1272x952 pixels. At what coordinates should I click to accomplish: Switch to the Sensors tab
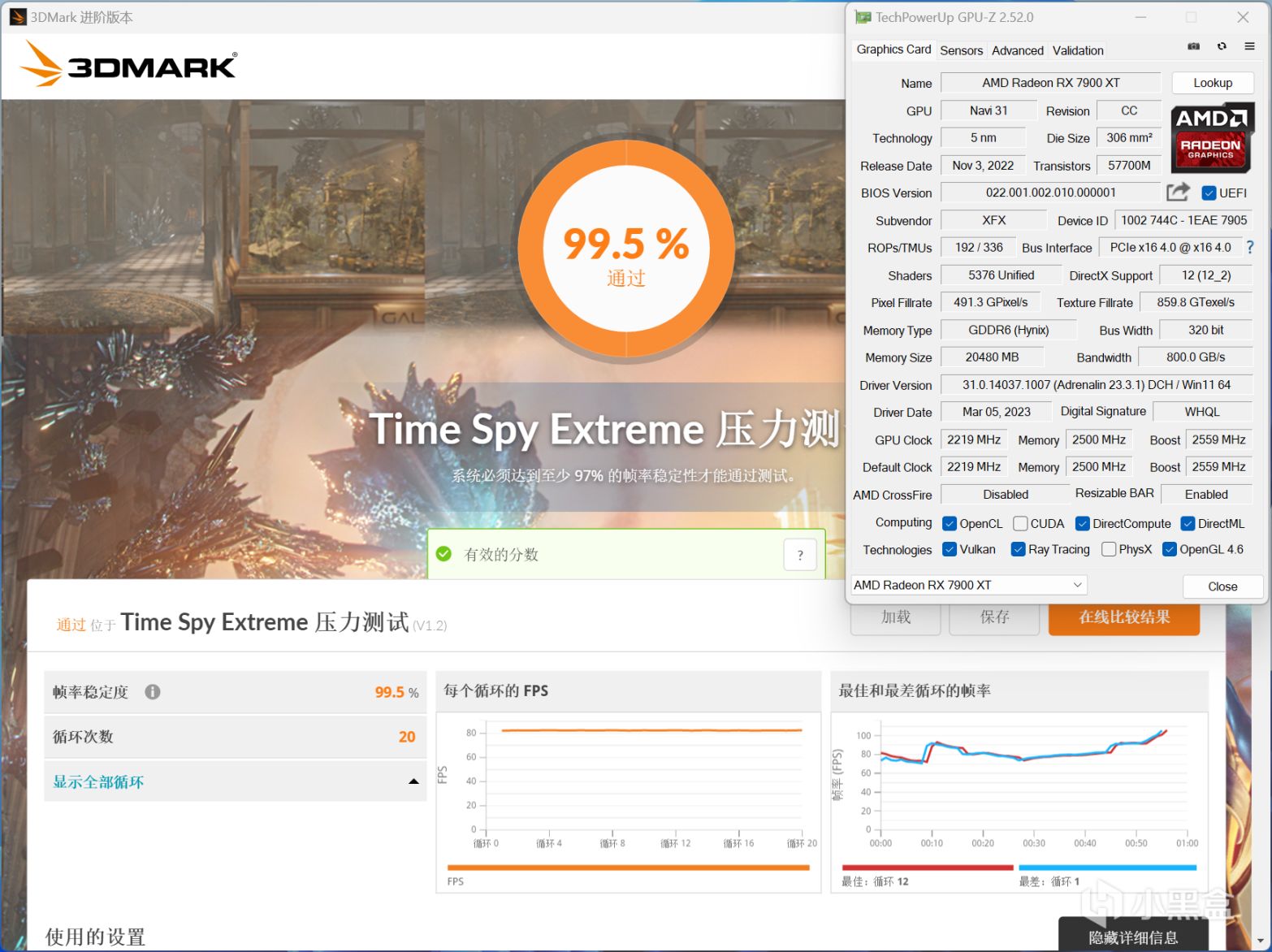[961, 50]
